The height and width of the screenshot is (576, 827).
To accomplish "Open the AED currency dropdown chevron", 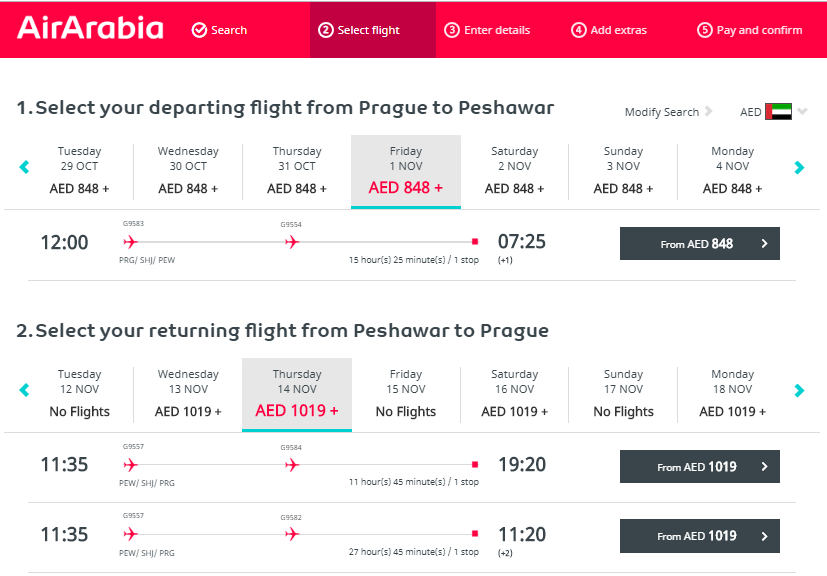I will 802,111.
